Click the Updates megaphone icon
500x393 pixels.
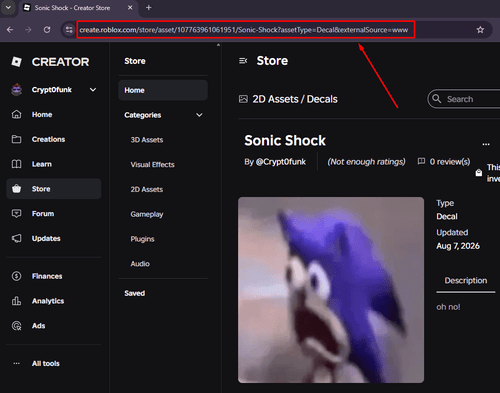16,238
